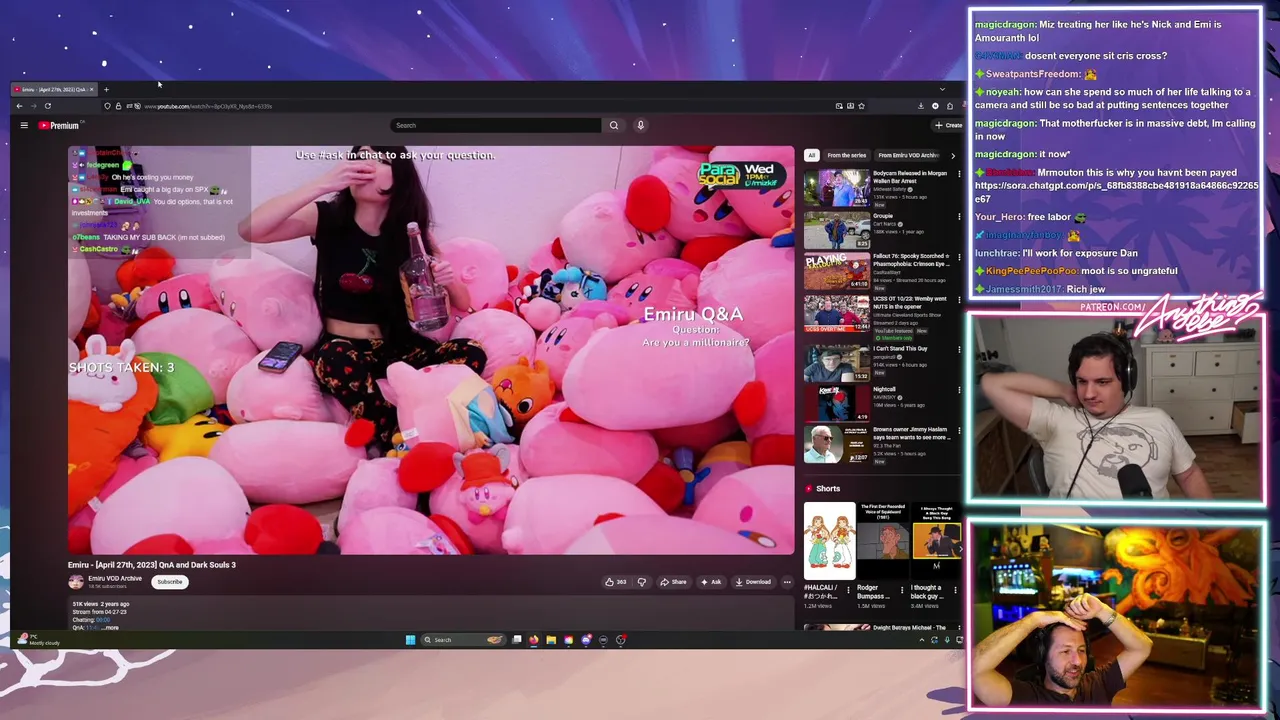Open the weather widget showing Mostly cloudy
This screenshot has height=720, width=1280.
coord(39,639)
